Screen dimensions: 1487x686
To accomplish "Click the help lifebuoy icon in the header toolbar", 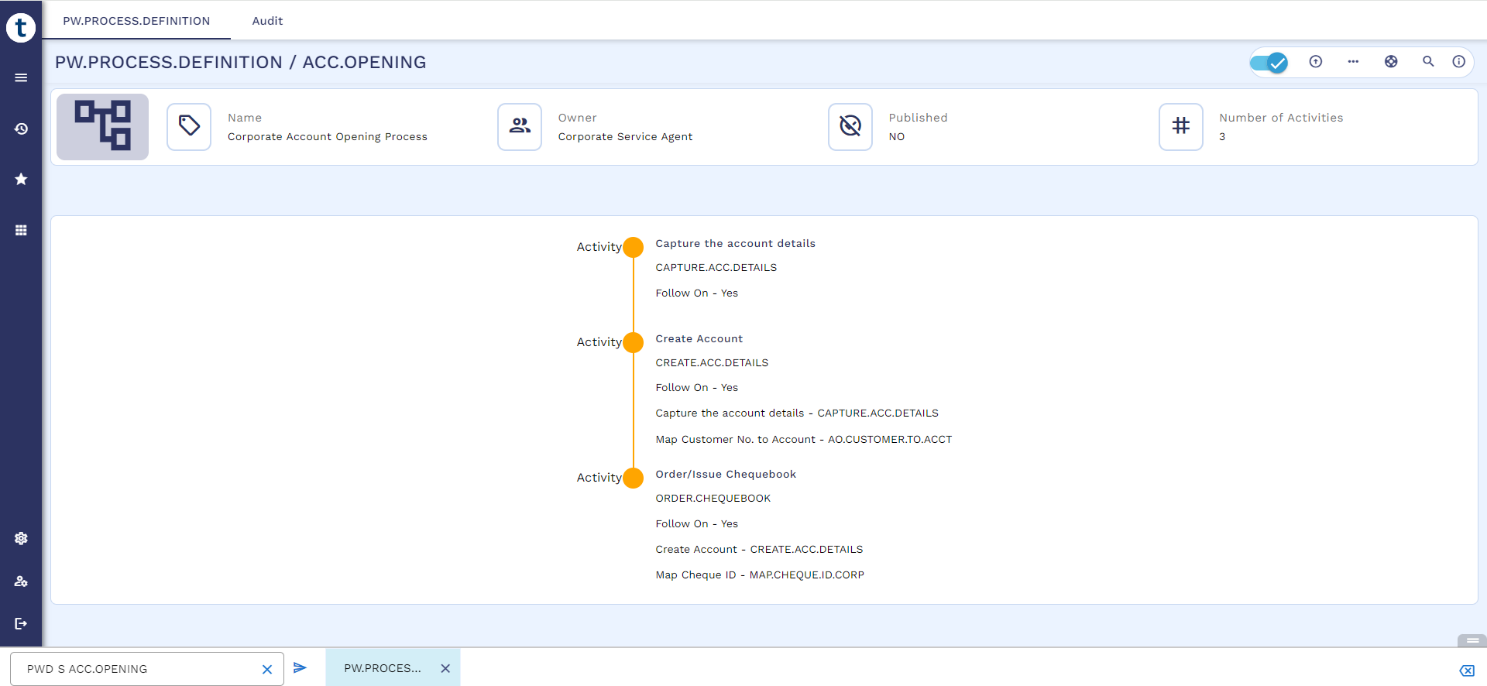I will [x=1390, y=62].
